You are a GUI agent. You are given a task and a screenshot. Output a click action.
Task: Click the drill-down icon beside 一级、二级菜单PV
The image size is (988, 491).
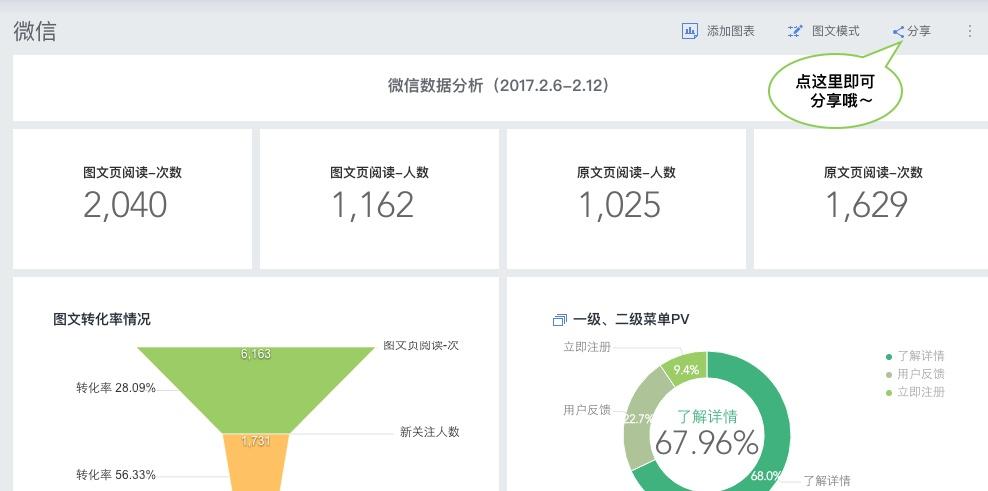pos(560,320)
